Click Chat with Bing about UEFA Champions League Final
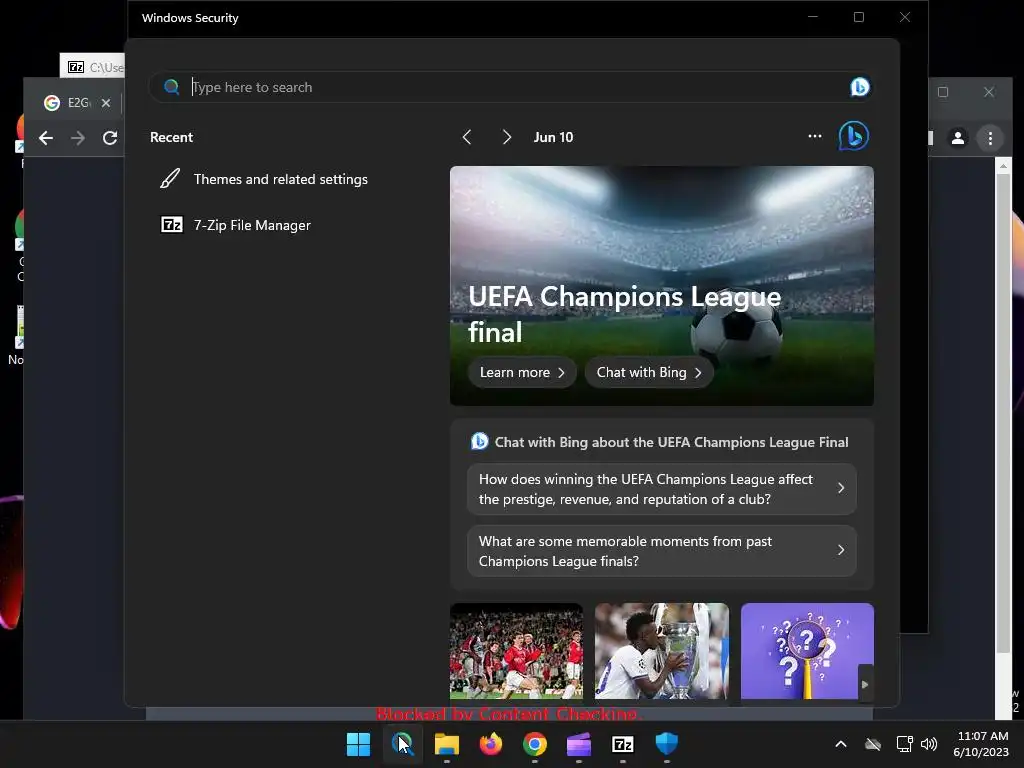1024x768 pixels. (x=660, y=442)
